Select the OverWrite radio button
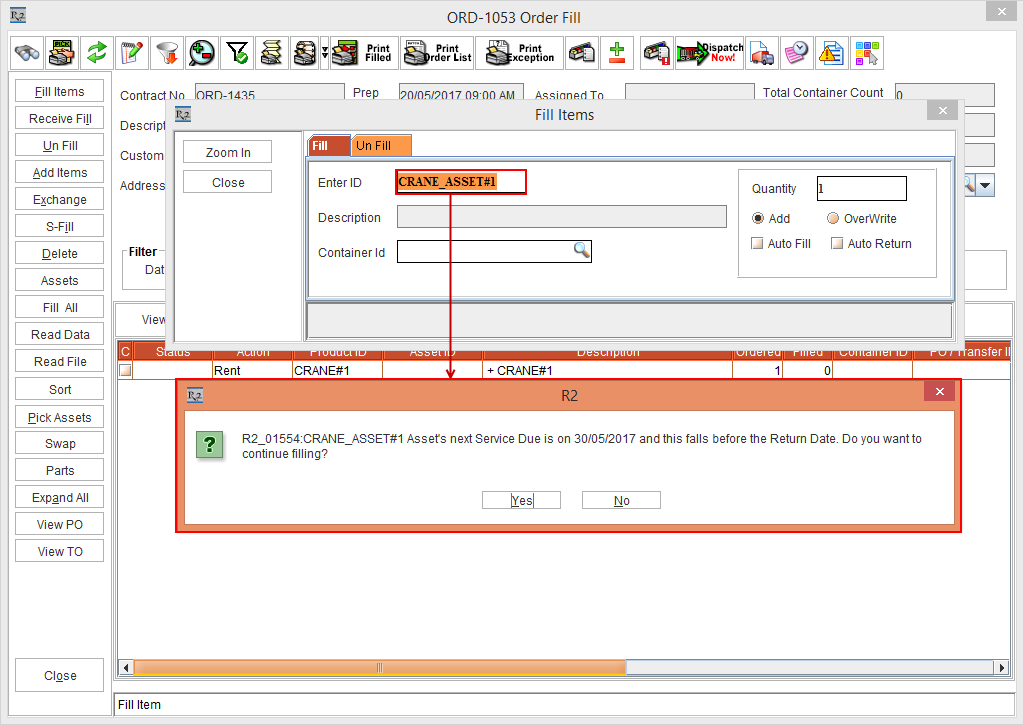The width and height of the screenshot is (1024, 725). pos(833,219)
